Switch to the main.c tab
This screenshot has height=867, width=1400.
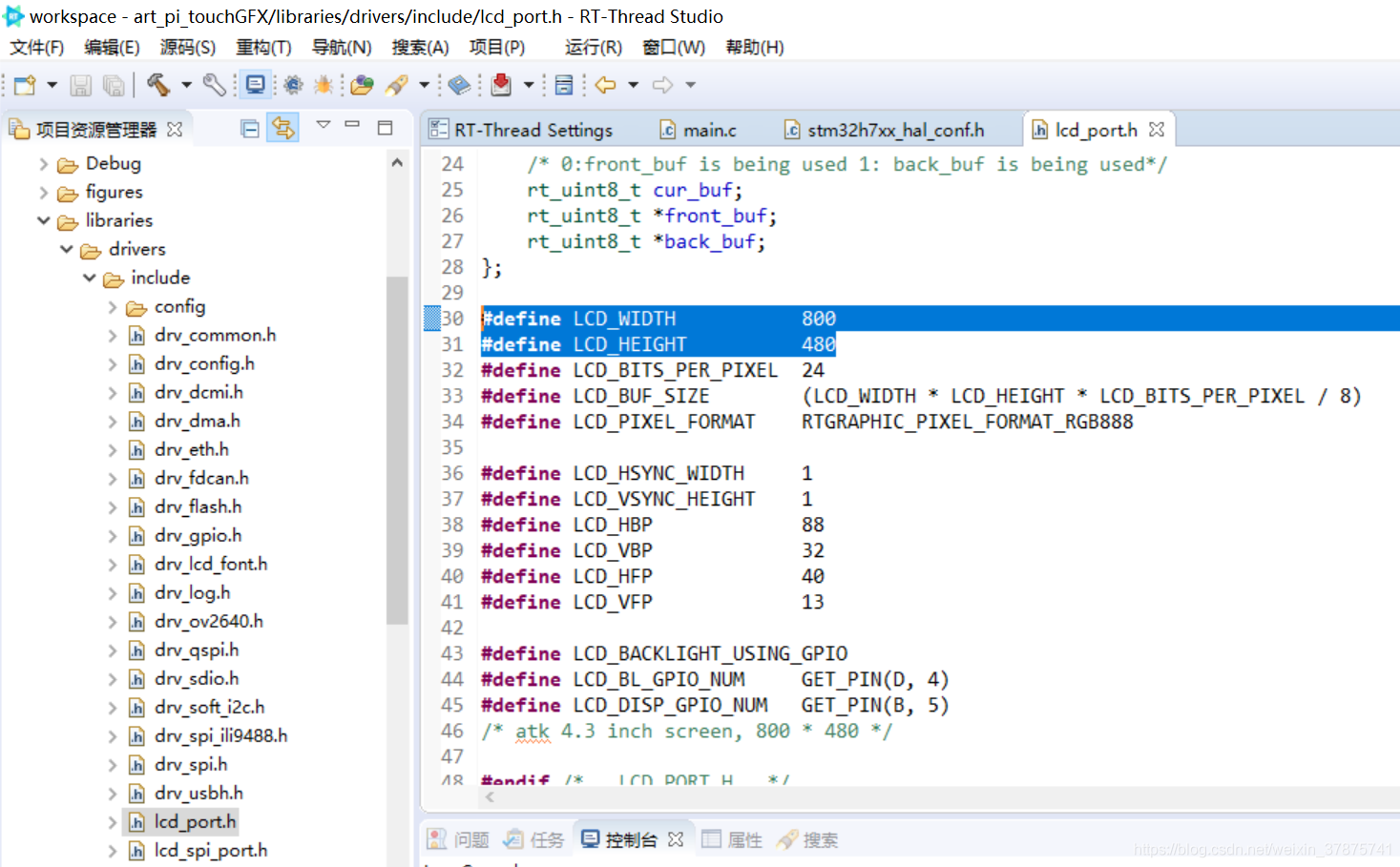(699, 130)
